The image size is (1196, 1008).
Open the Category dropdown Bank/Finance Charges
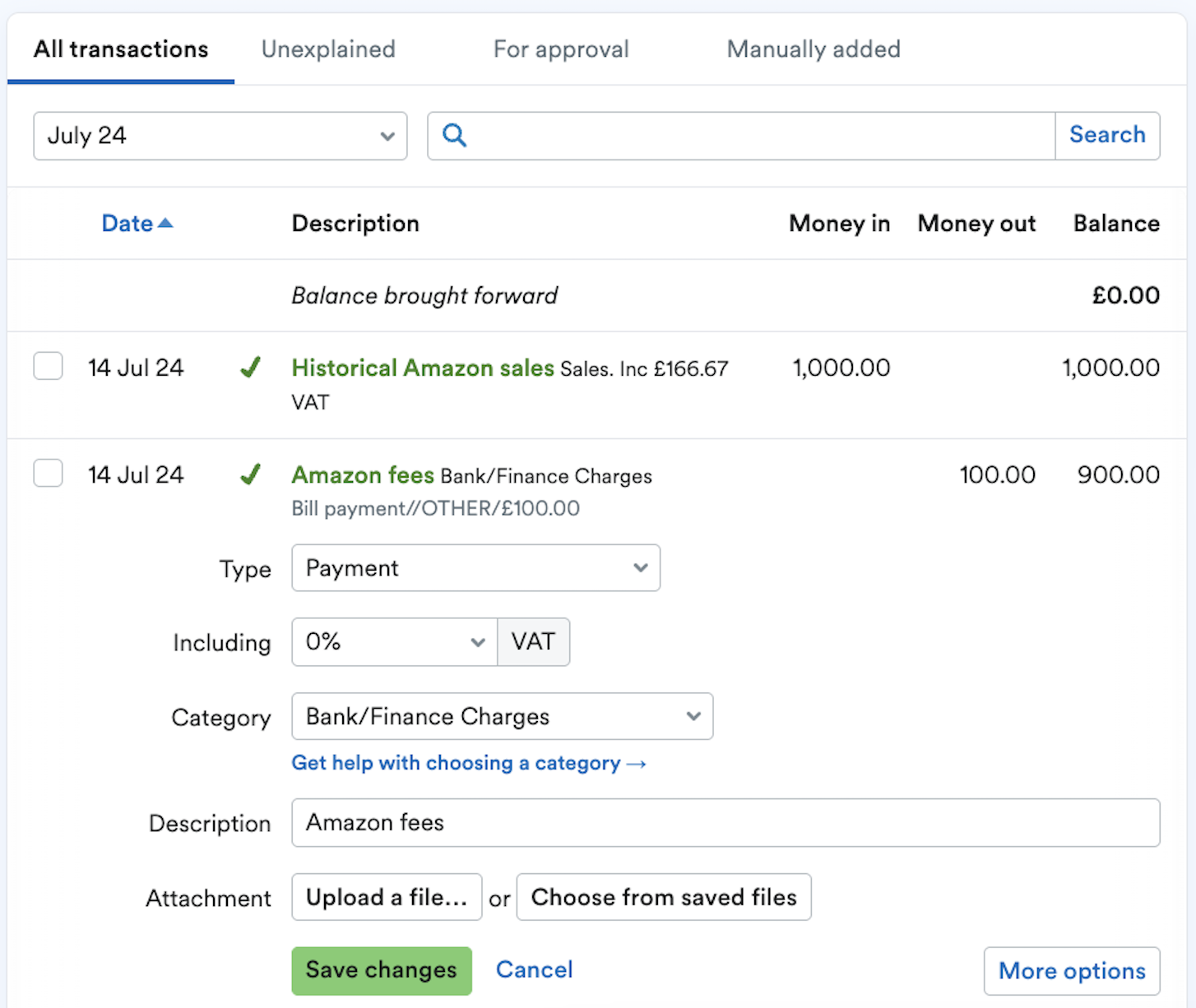tap(502, 716)
